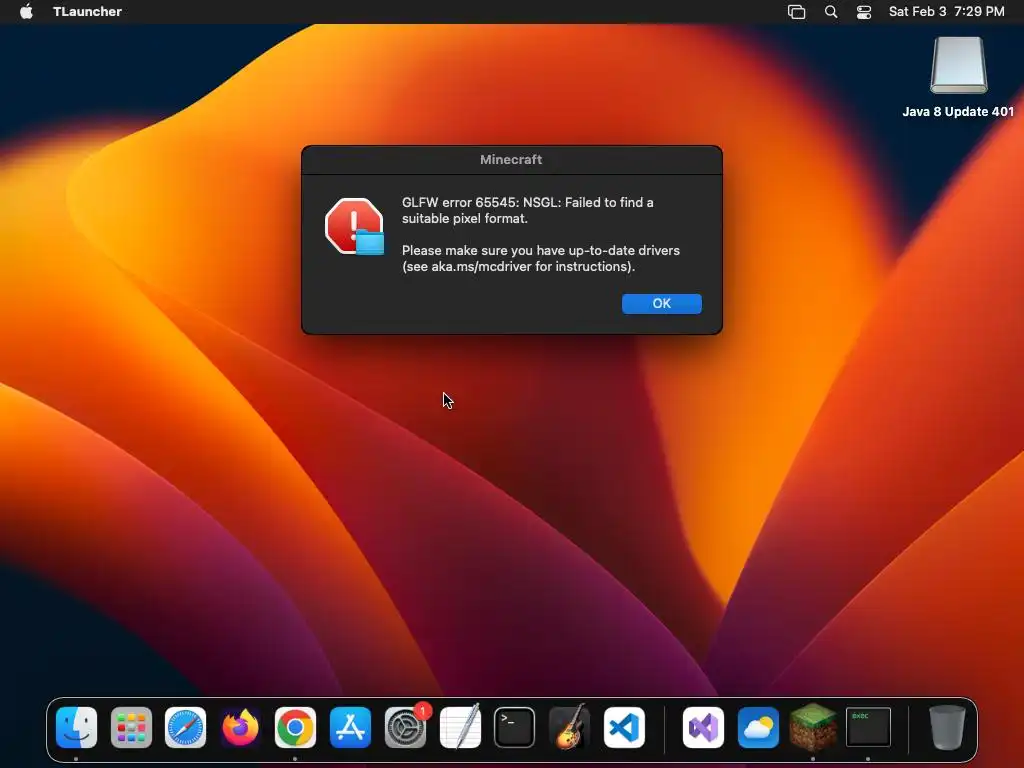
Task: Launch Firefox from the Dock
Action: coord(240,728)
